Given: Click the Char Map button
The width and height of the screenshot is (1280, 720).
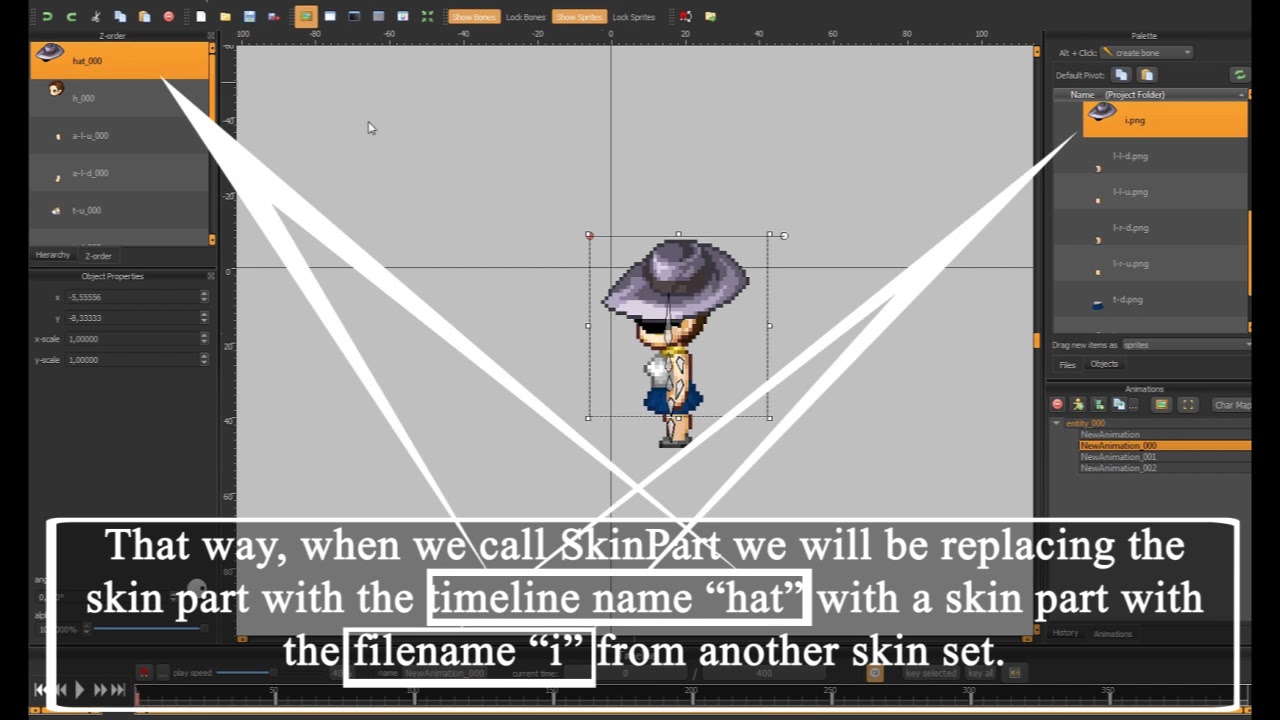Looking at the screenshot, I should (1232, 405).
